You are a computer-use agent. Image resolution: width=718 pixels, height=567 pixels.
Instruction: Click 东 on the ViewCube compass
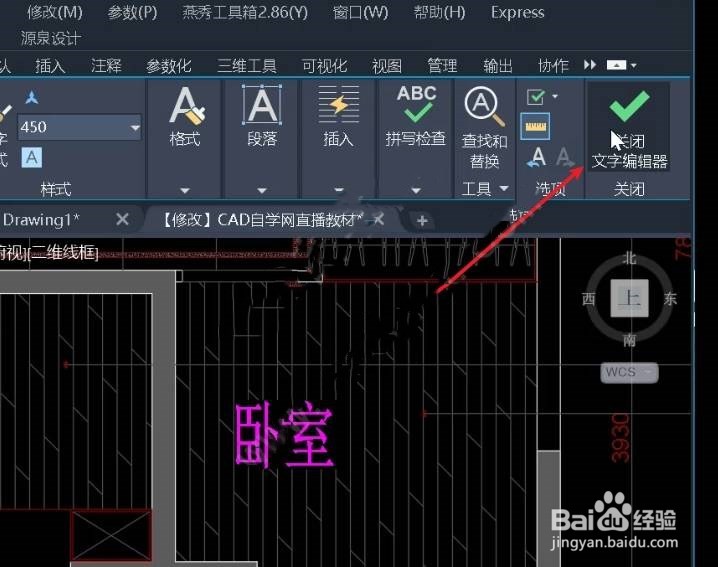pyautogui.click(x=670, y=299)
